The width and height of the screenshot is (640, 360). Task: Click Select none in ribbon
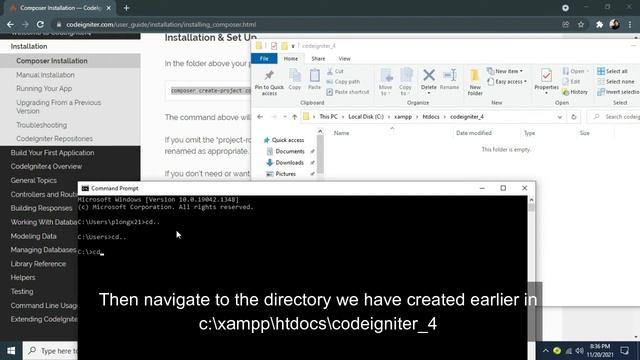(616, 82)
